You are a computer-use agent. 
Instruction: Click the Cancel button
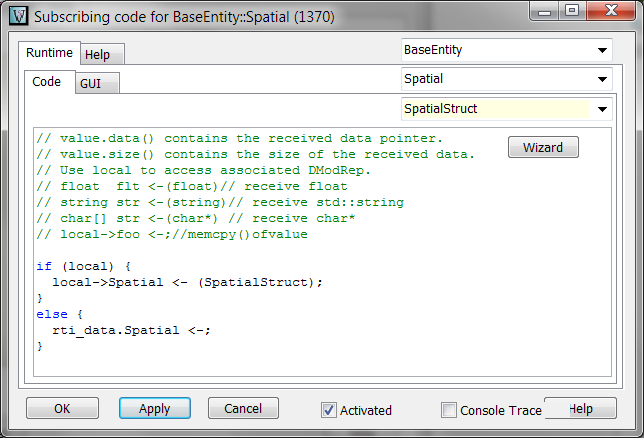point(243,408)
